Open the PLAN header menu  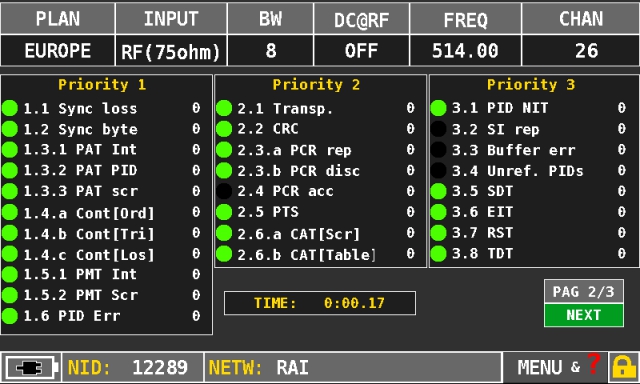point(58,19)
